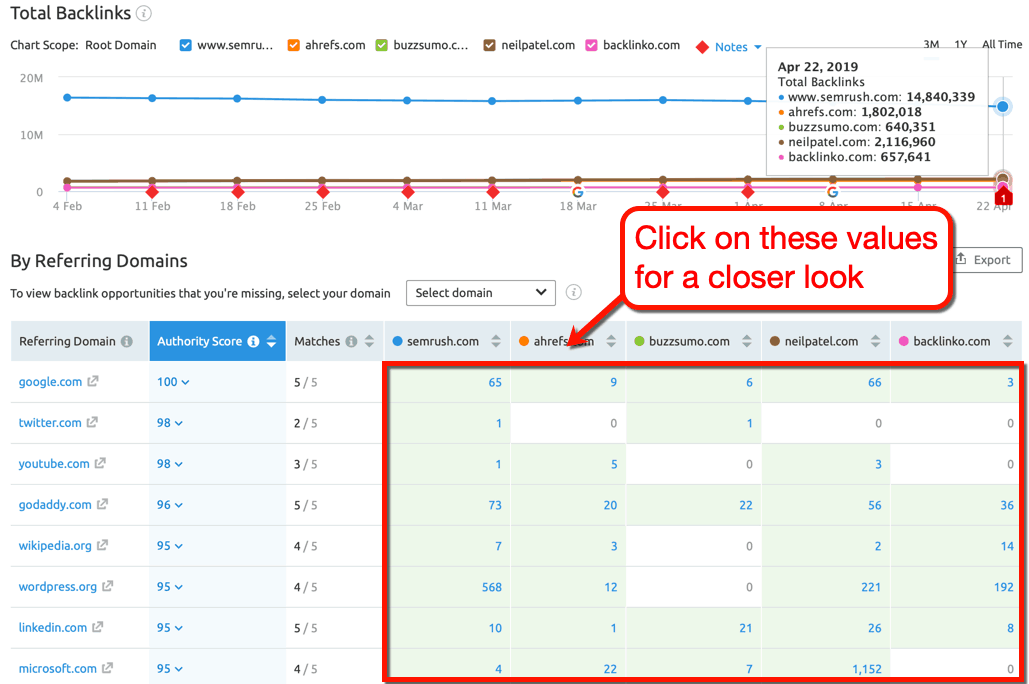Click the info icon beside the Select domain dropdown
The width and height of the screenshot is (1029, 684).
573,292
